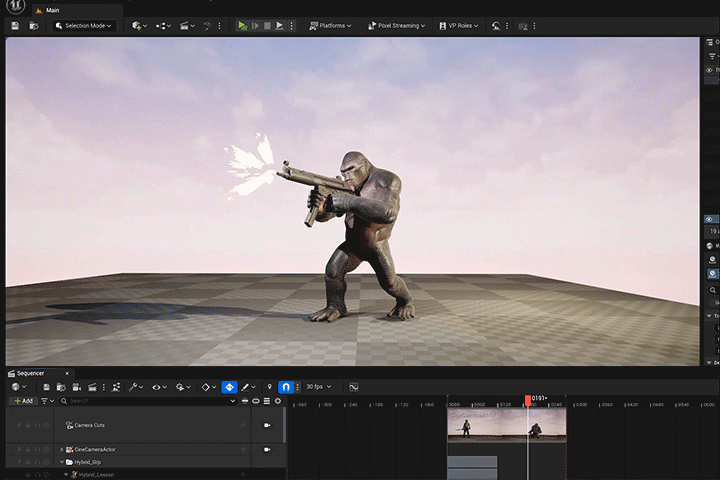The image size is (720, 480).
Task: Open the cinematics clapperboard dropdown
Action: coord(187,26)
